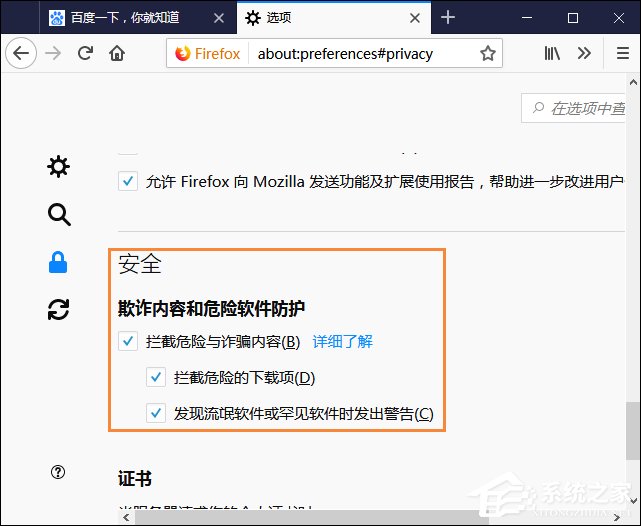Switch to the 百度一下，你就知道 tab
Image resolution: width=641 pixels, height=526 pixels.
click(x=138, y=18)
